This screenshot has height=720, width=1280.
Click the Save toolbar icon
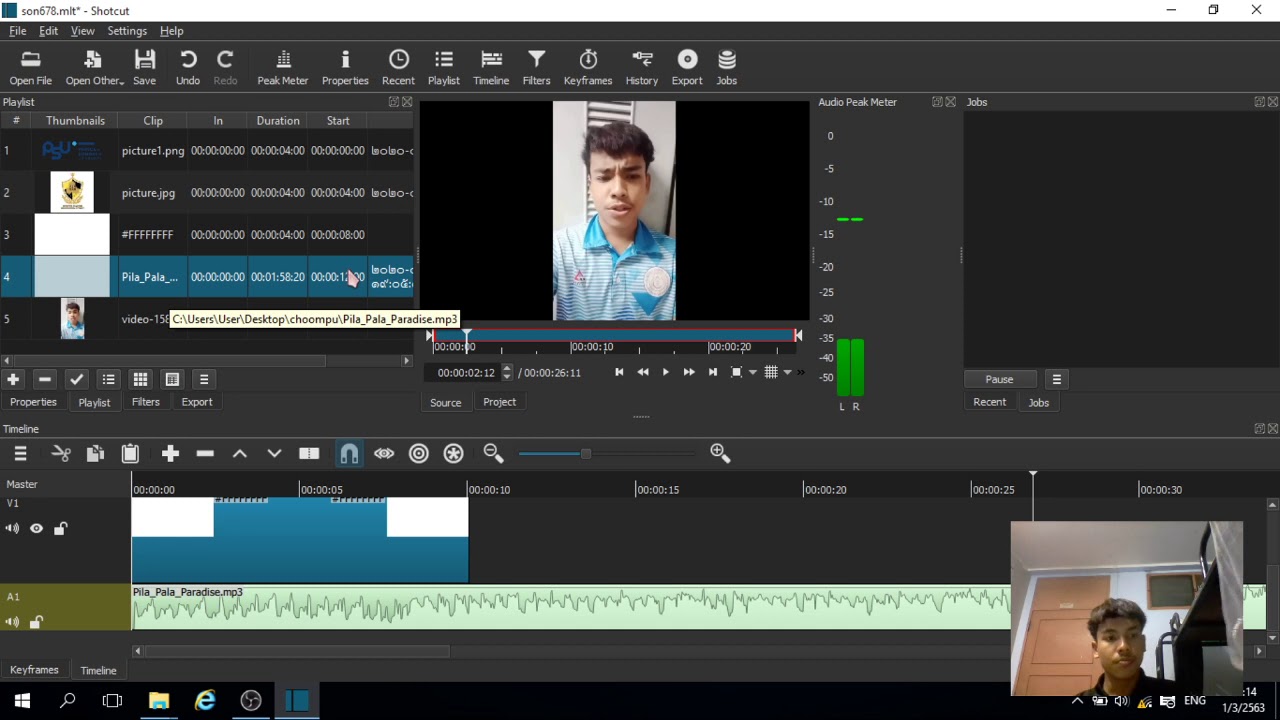click(x=144, y=68)
